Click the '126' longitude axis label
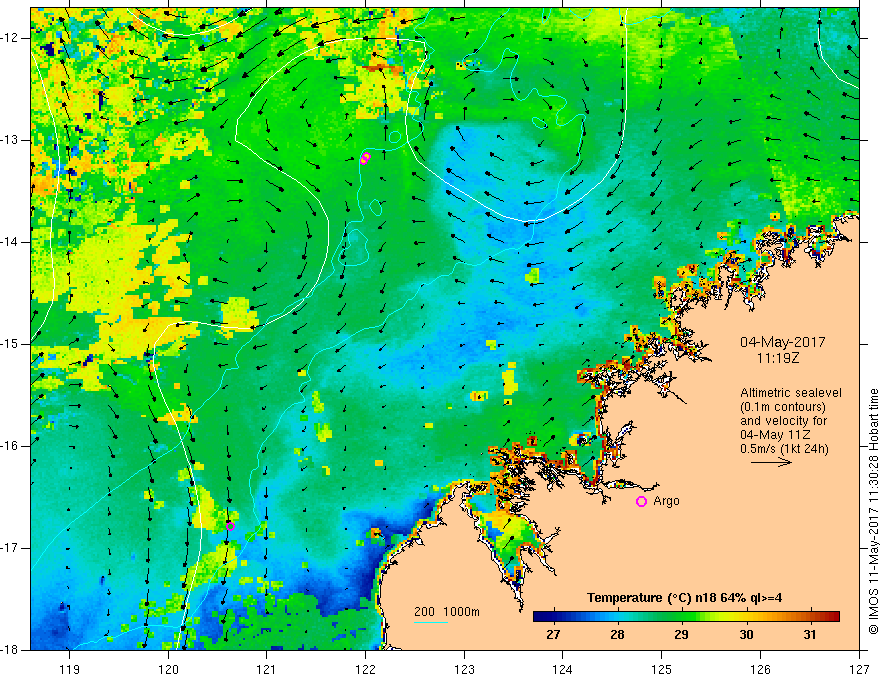This screenshot has height=680, width=880. pyautogui.click(x=760, y=669)
